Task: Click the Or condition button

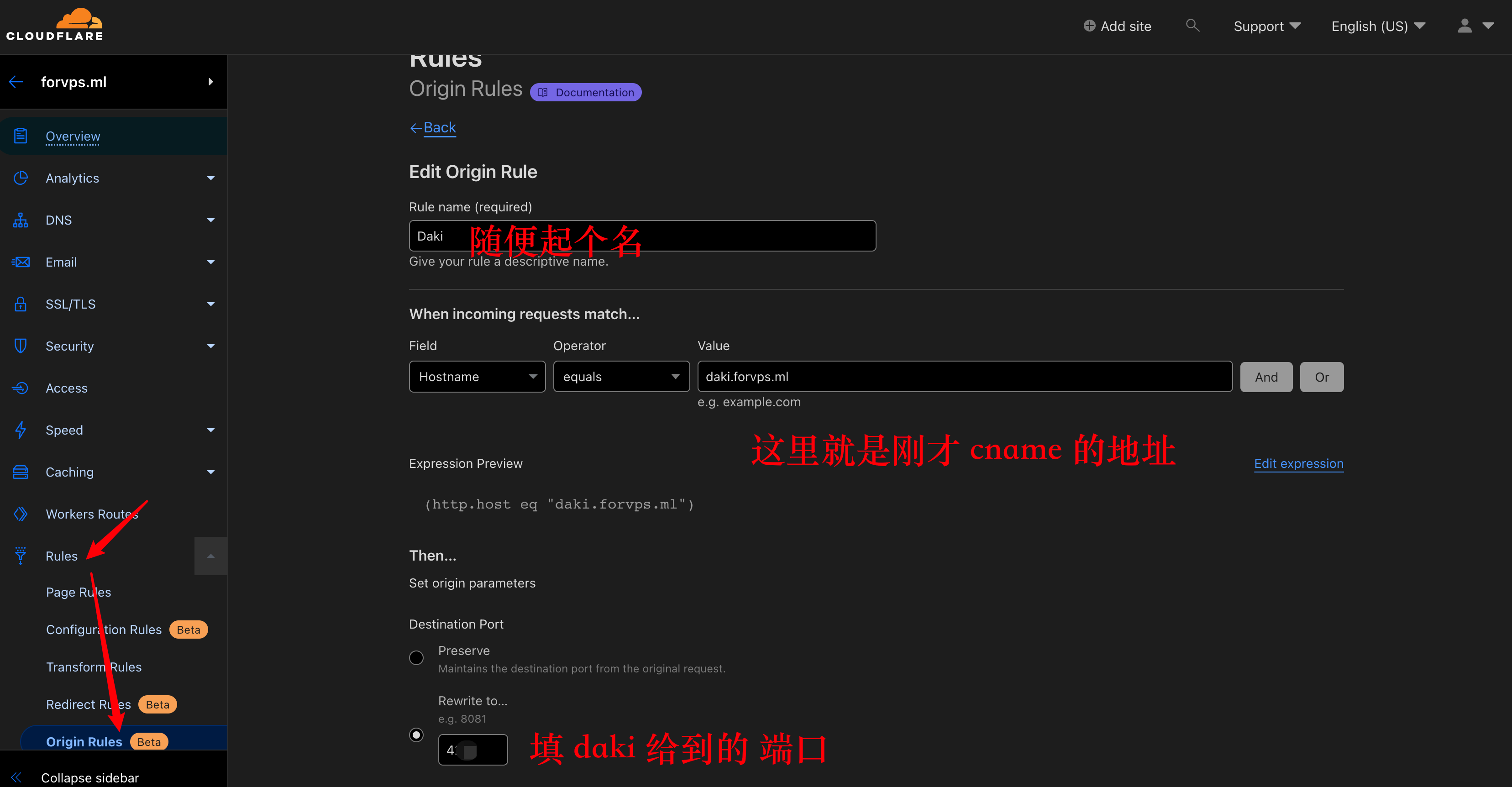Action: pos(1322,377)
